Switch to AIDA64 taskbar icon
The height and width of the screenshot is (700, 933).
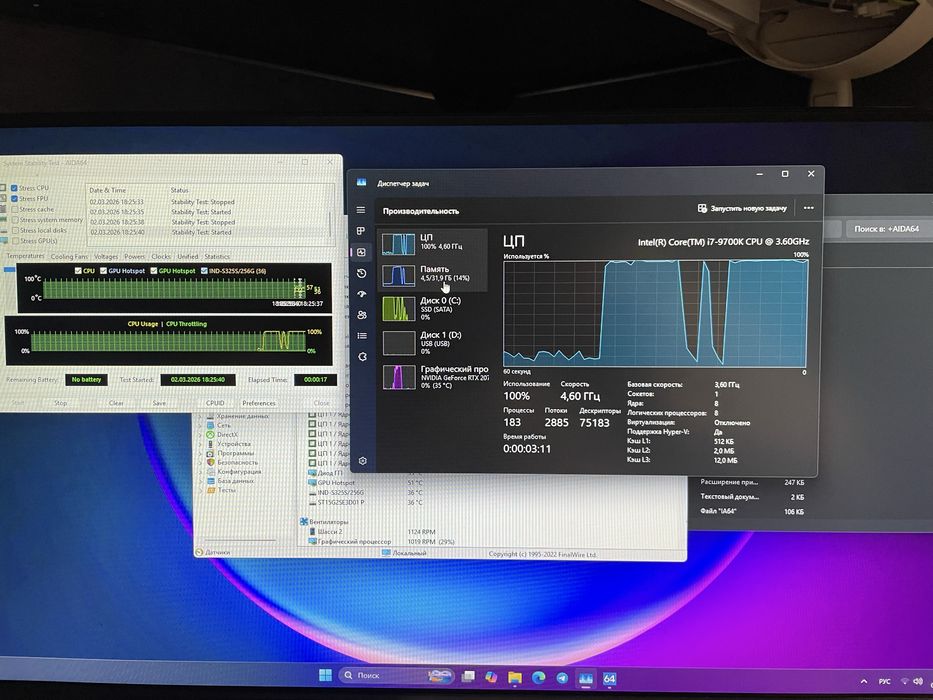coord(609,679)
